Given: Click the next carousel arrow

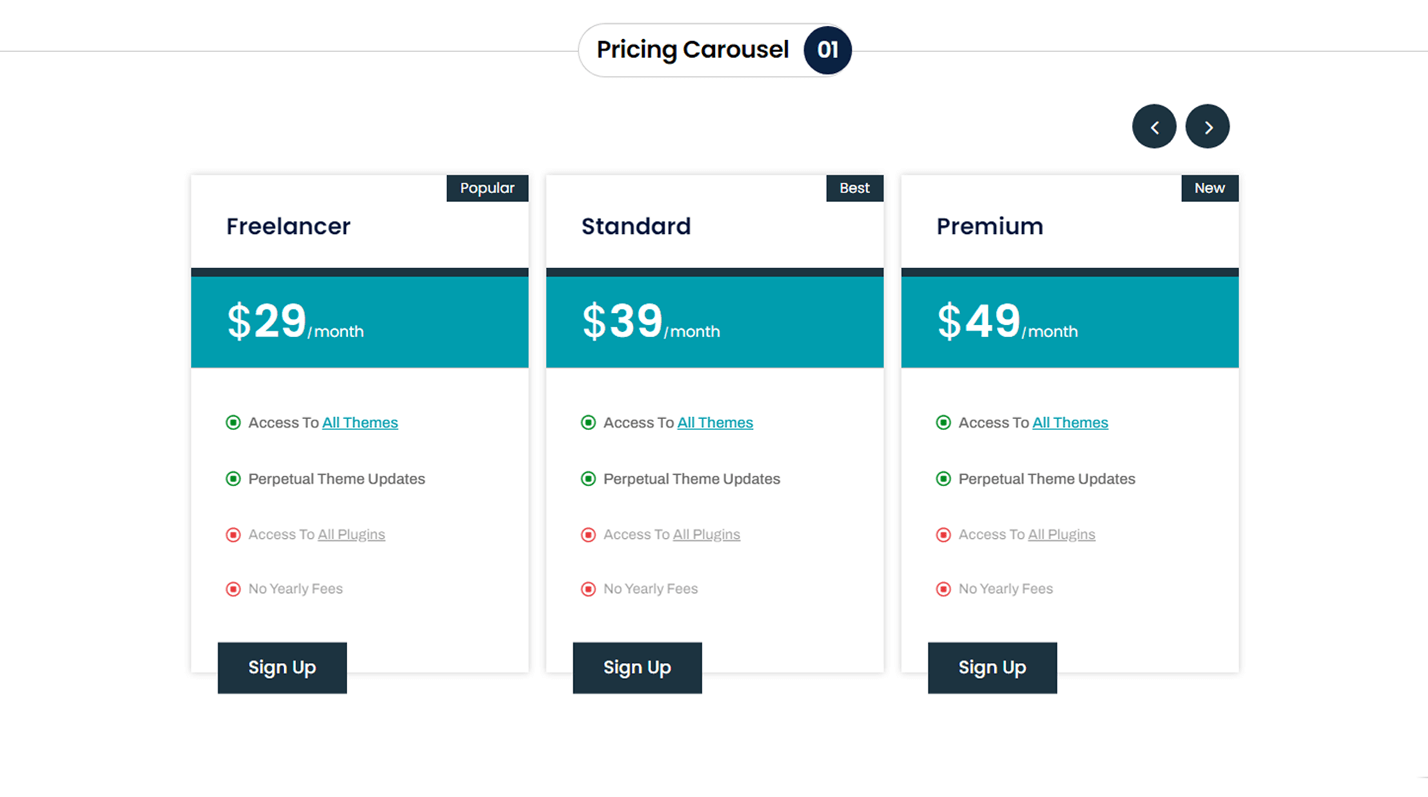Looking at the screenshot, I should coord(1207,127).
